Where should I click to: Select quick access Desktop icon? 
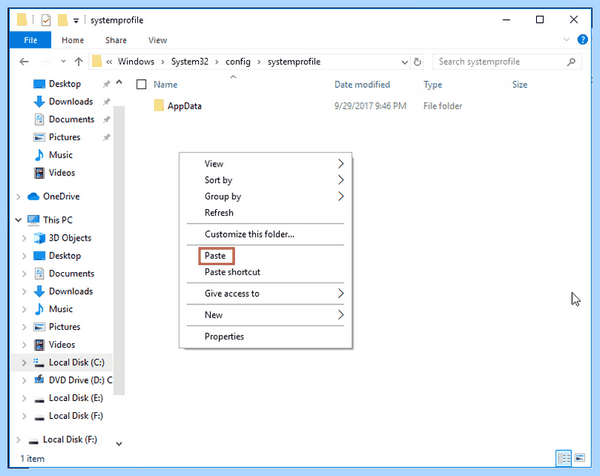click(x=39, y=84)
